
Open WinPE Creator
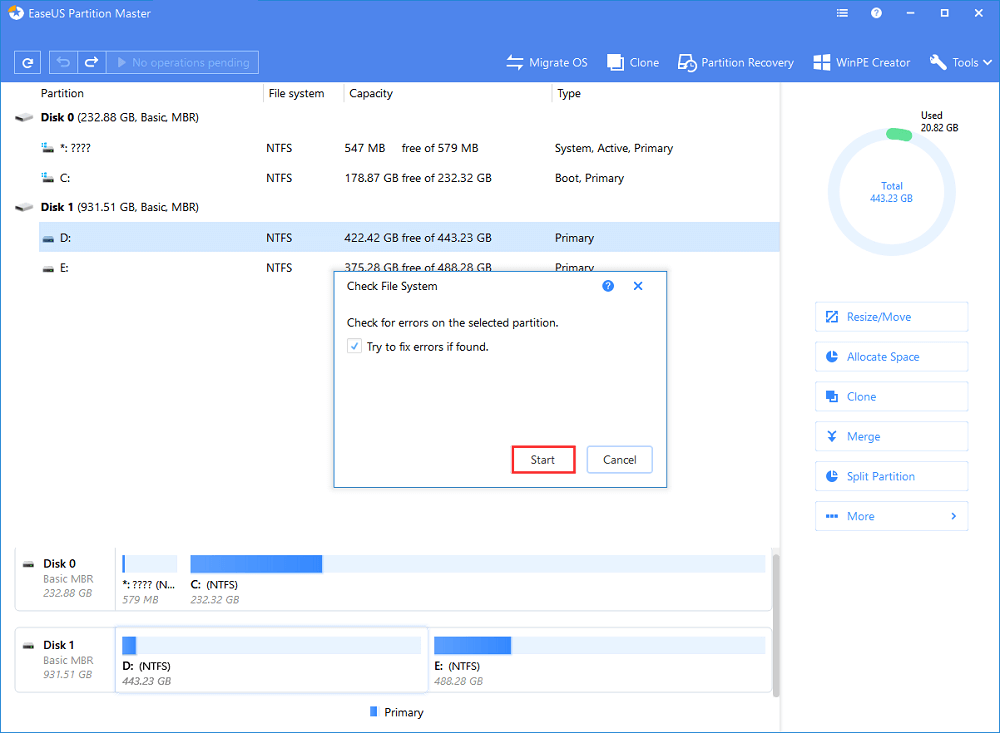pyautogui.click(x=861, y=62)
